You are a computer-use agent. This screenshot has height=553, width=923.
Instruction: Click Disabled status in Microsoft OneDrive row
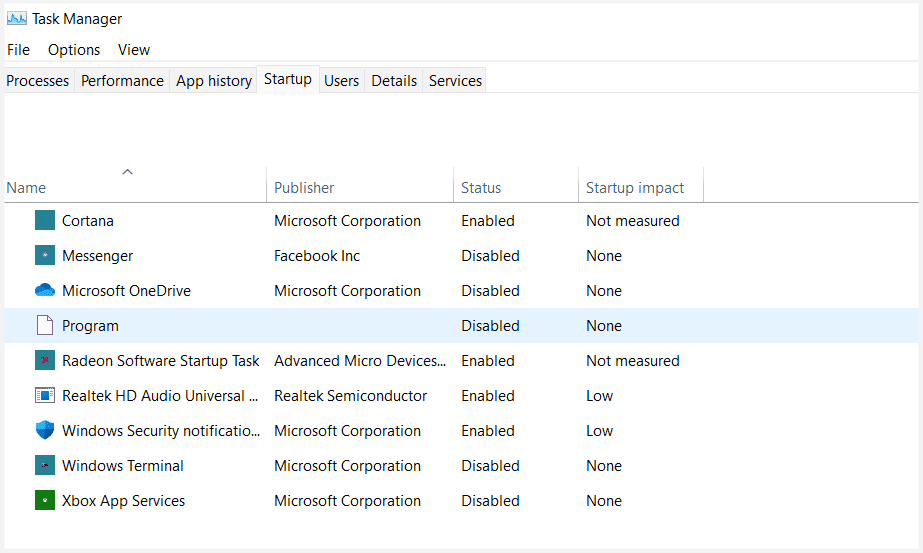pos(490,291)
